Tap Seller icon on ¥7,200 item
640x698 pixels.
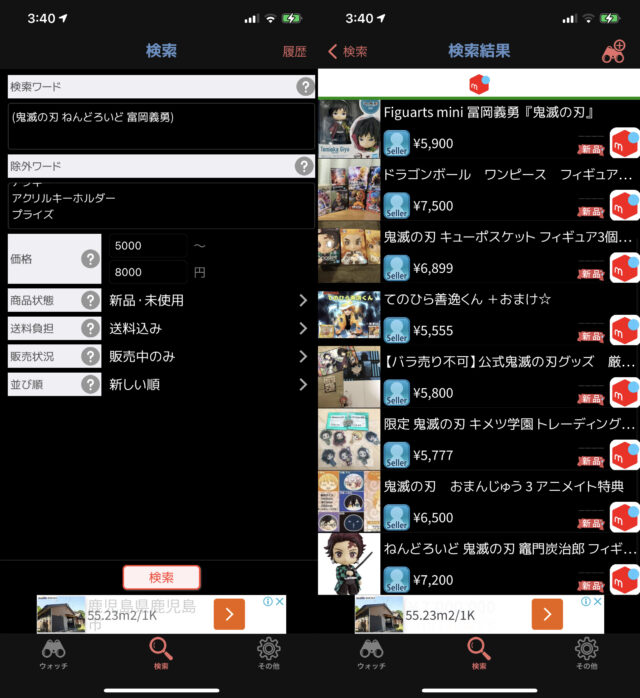397,580
